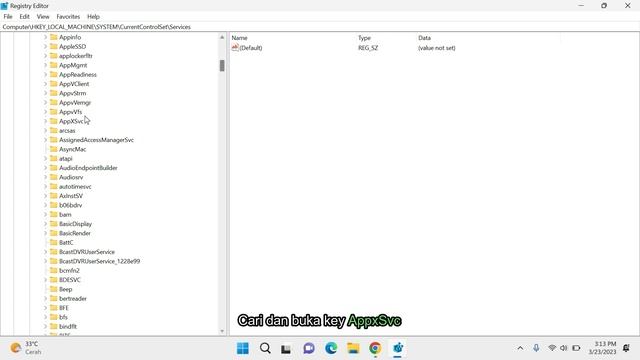Select the arcsas folder icon
The width and height of the screenshot is (640, 360).
point(53,131)
